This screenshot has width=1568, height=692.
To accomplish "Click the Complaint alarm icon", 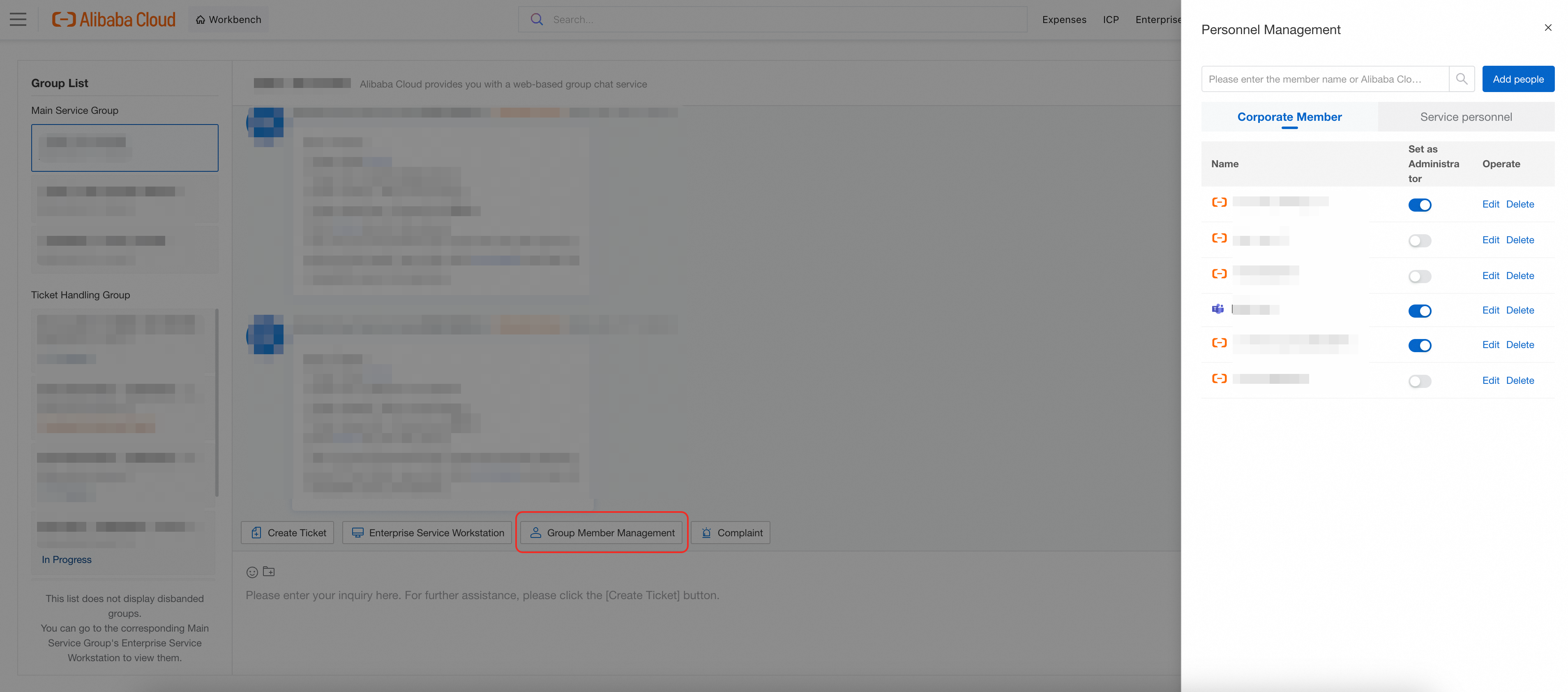I will (x=706, y=533).
